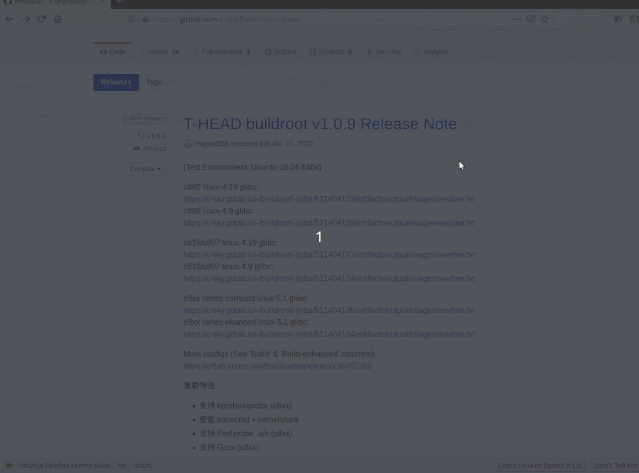Click the 'c9xx series compact linux-5.1 glibc:' text
This screenshot has height=473, width=639.
pos(246,298)
